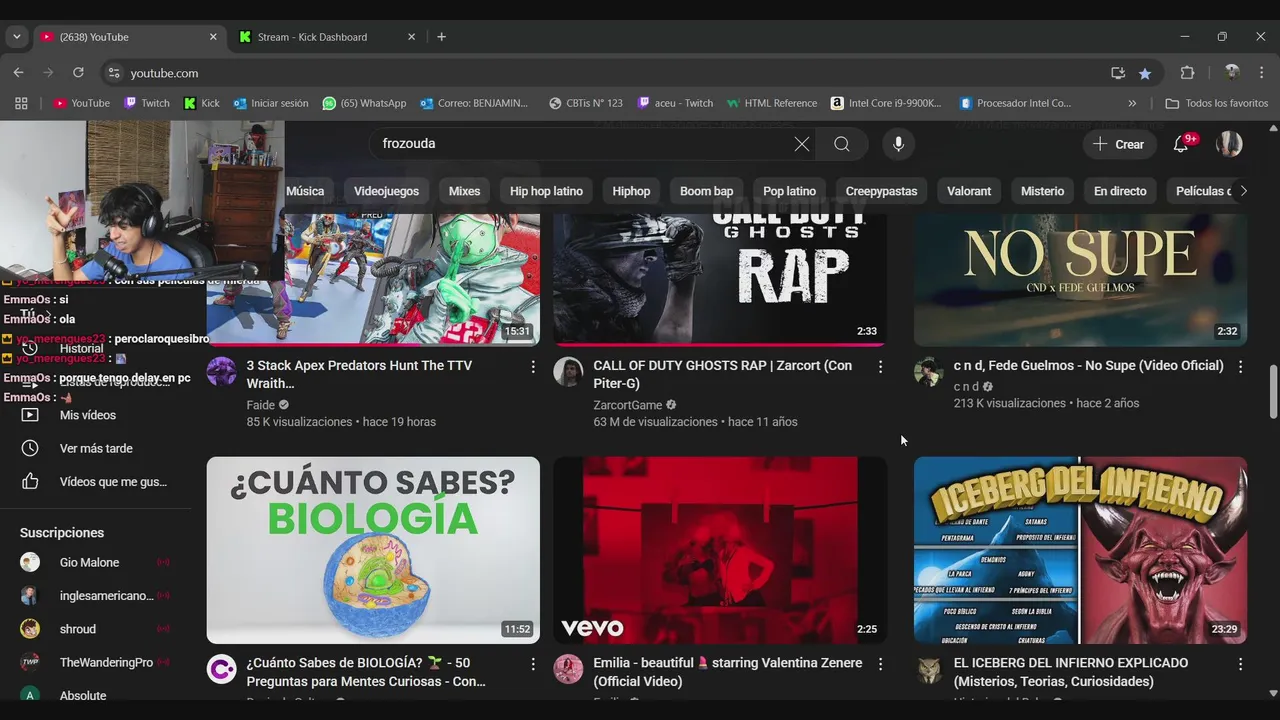Open the Kick bookmark

click(x=202, y=103)
